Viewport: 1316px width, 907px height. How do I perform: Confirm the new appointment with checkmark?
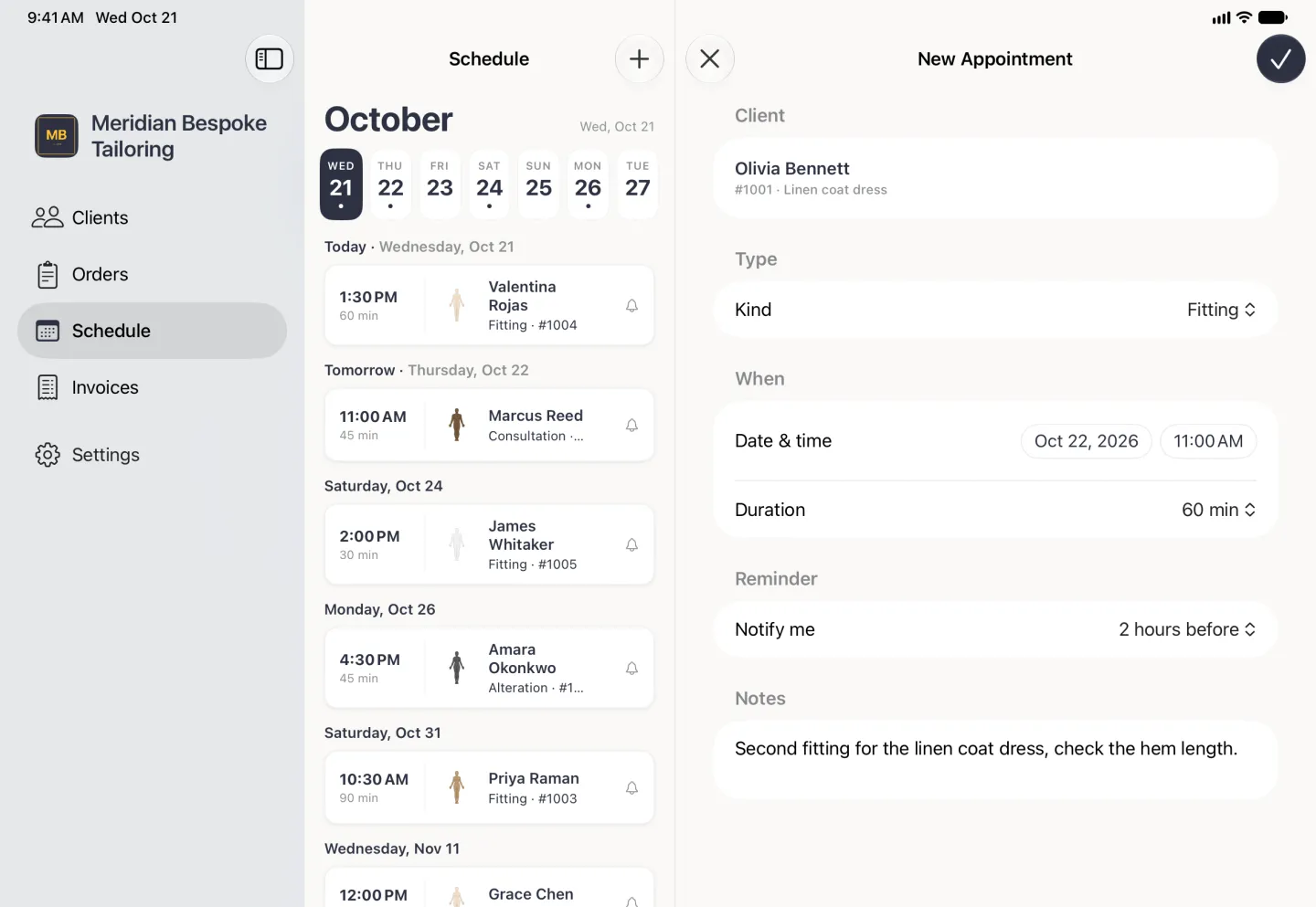click(1280, 59)
